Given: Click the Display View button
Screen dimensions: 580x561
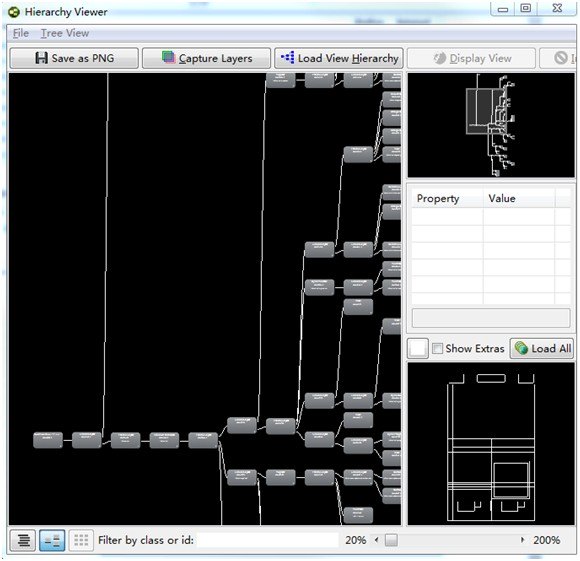Looking at the screenshot, I should pyautogui.click(x=472, y=58).
